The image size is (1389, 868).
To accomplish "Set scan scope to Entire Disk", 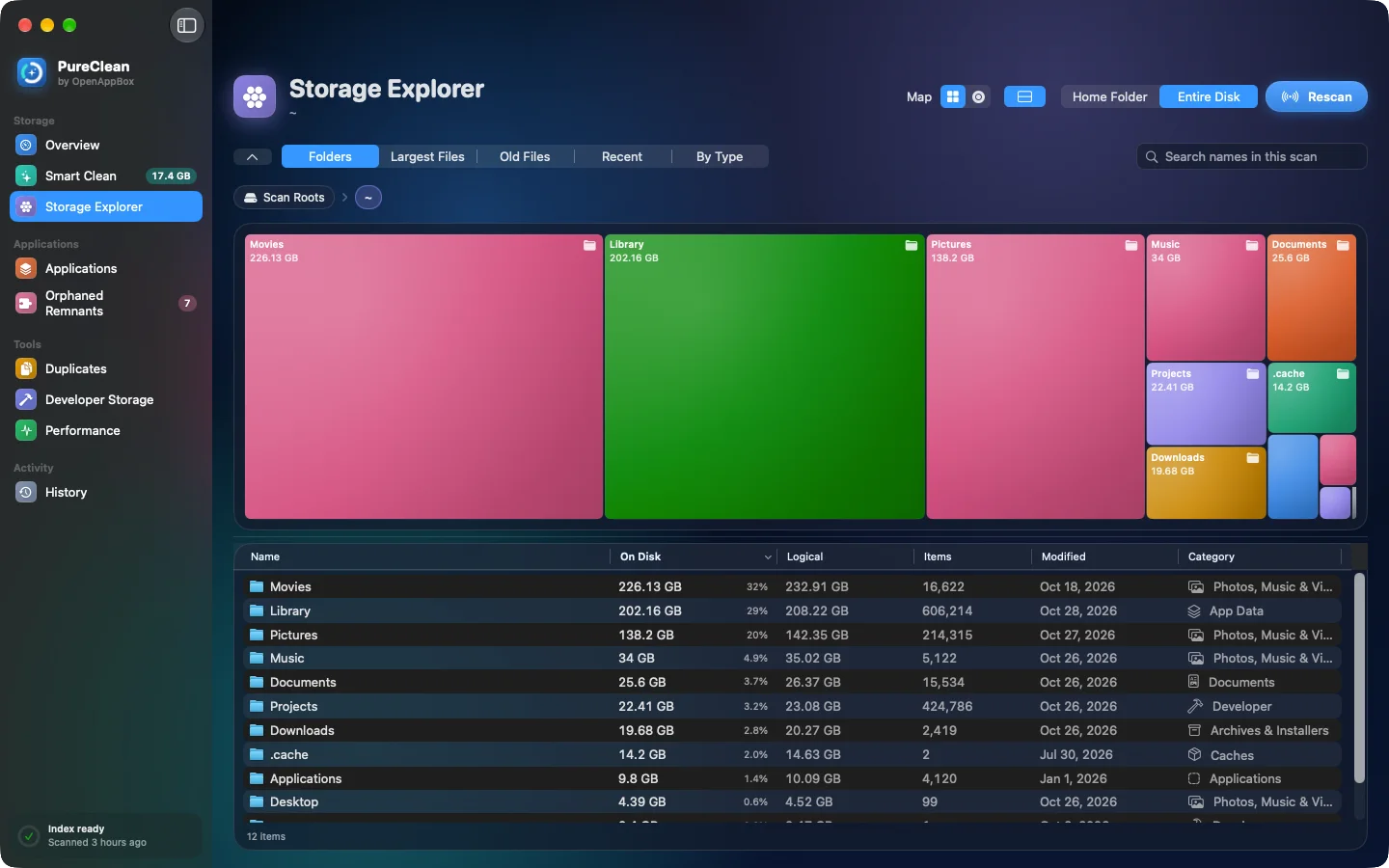I will 1209,96.
